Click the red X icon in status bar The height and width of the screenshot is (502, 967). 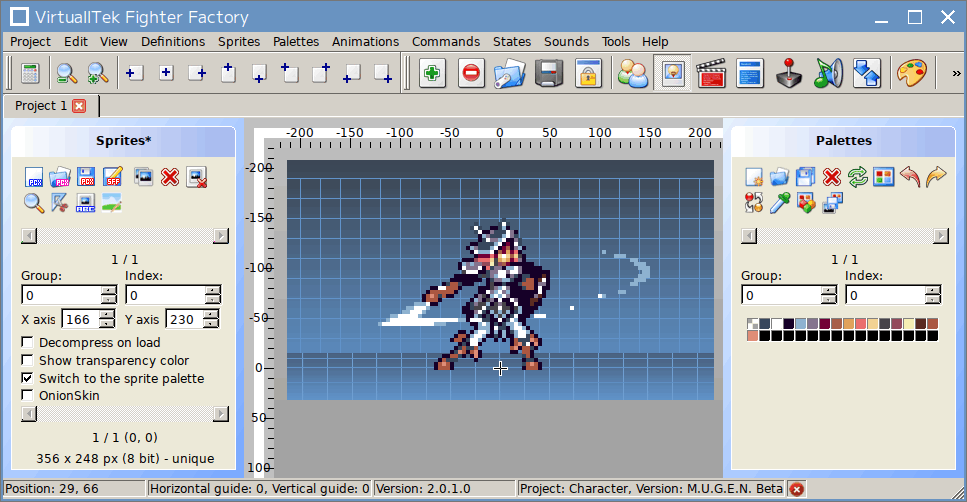pyautogui.click(x=797, y=489)
